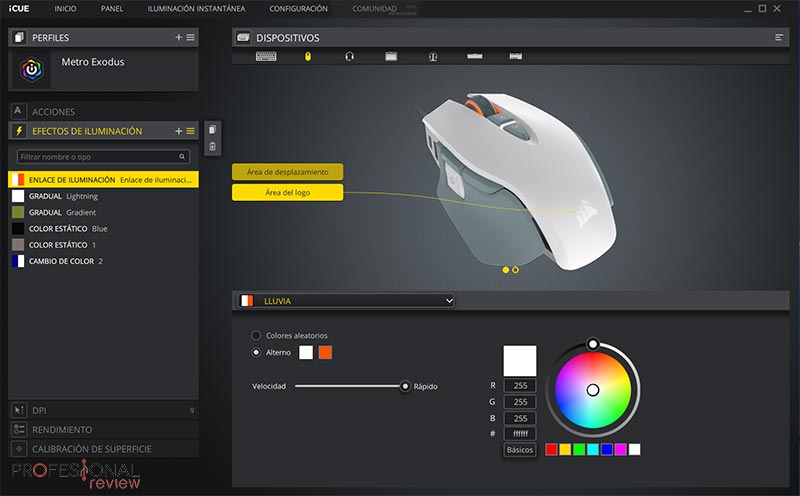This screenshot has width=800, height=496.
Task: Open the Configuración tab
Action: pos(298,9)
